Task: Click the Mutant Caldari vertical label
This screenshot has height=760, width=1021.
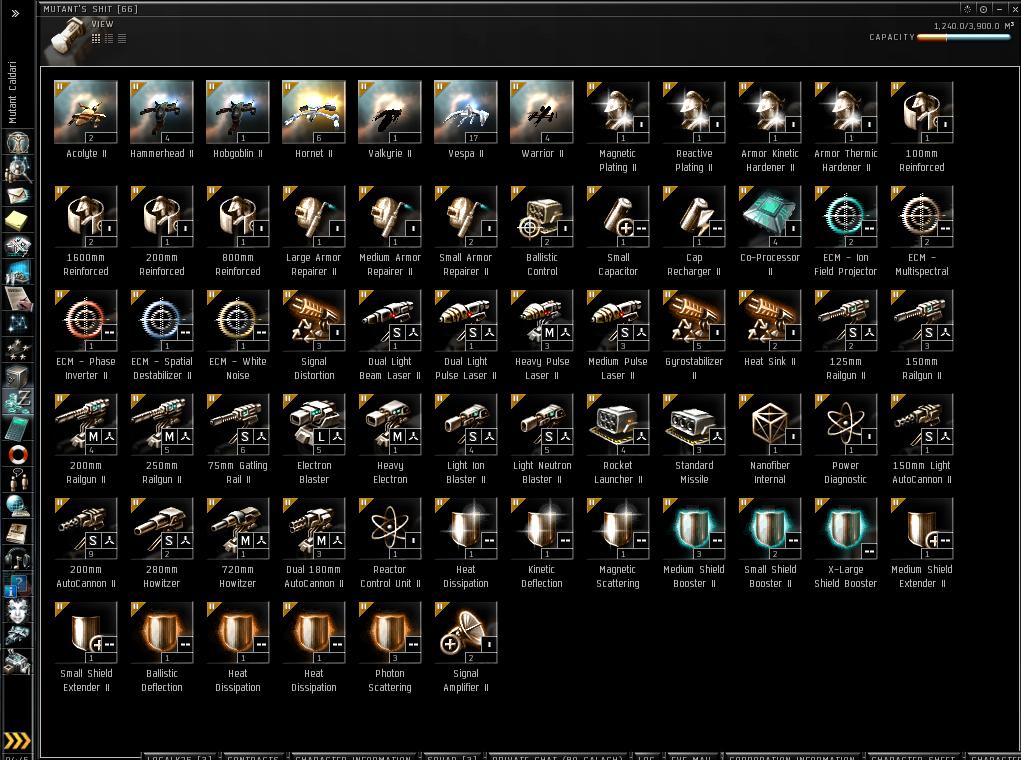Action: pos(12,92)
